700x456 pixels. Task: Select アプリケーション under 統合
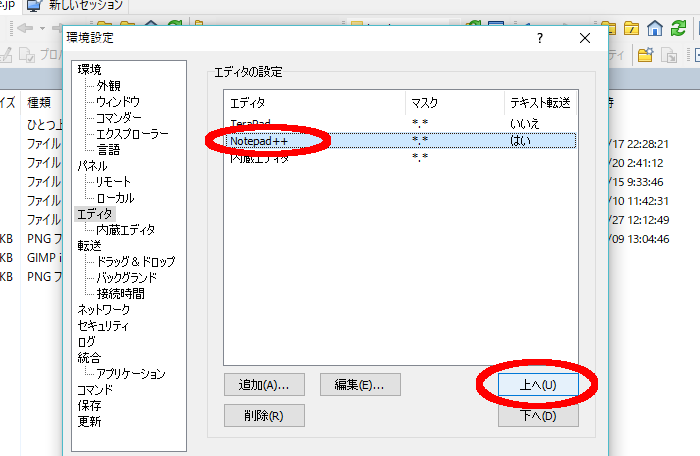pos(131,374)
